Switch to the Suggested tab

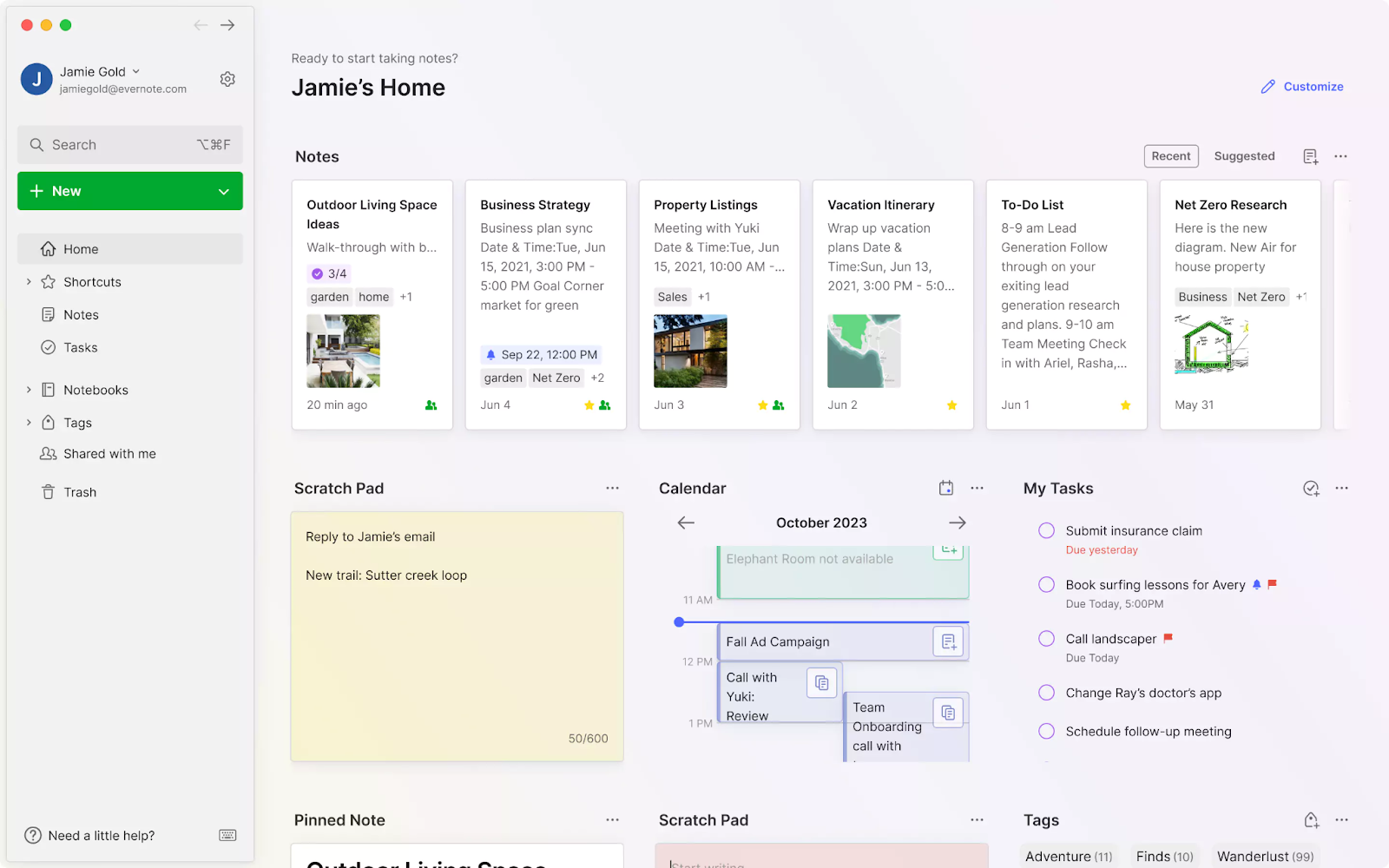[1244, 155]
